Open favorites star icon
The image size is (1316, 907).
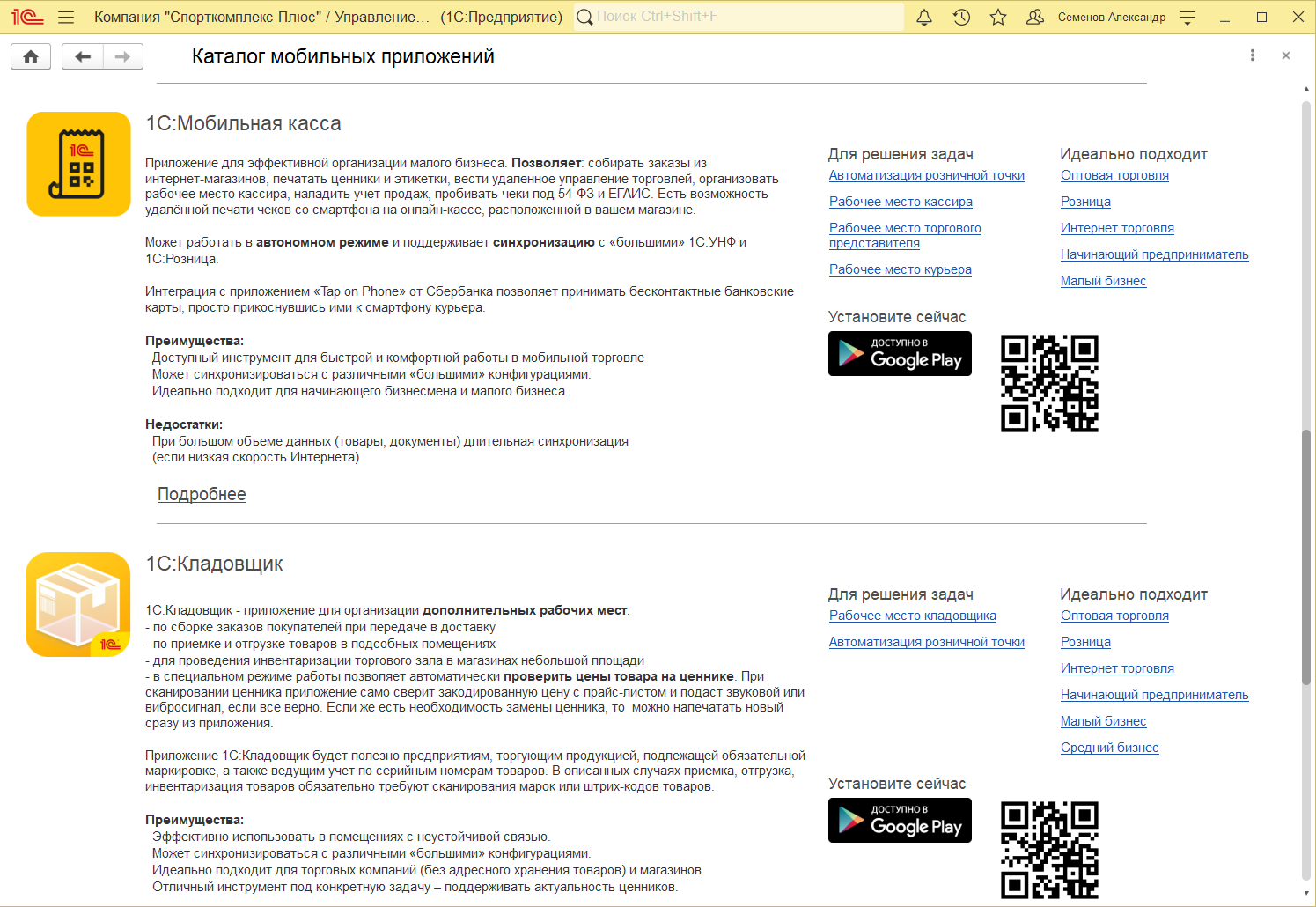click(x=998, y=17)
